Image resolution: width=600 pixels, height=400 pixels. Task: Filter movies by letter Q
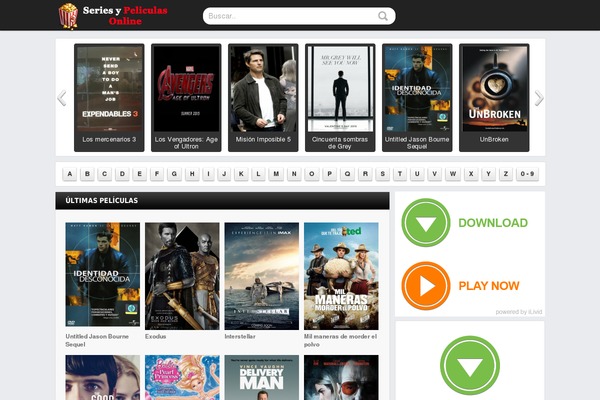pos(347,174)
